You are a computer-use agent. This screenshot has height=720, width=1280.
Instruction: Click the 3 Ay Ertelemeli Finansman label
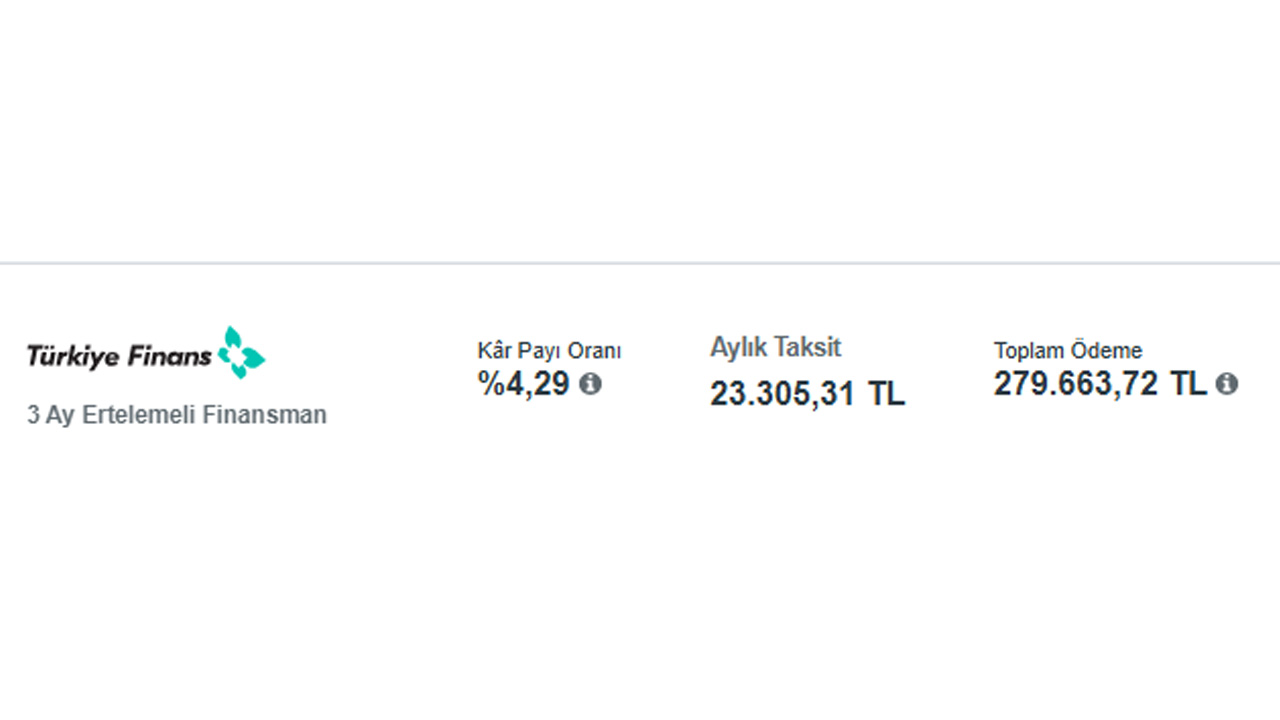pyautogui.click(x=177, y=415)
